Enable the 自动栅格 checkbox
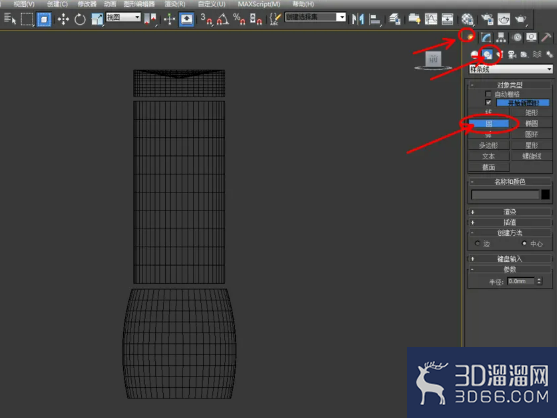The width and height of the screenshot is (557, 418). coord(488,94)
